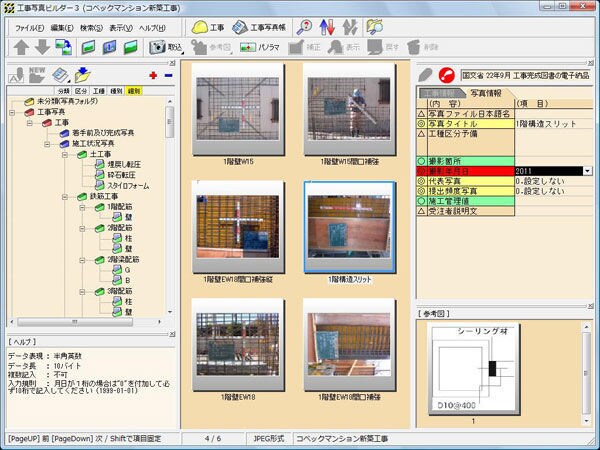Select the 1階壁W15 photo thumbnail

[x=238, y=109]
